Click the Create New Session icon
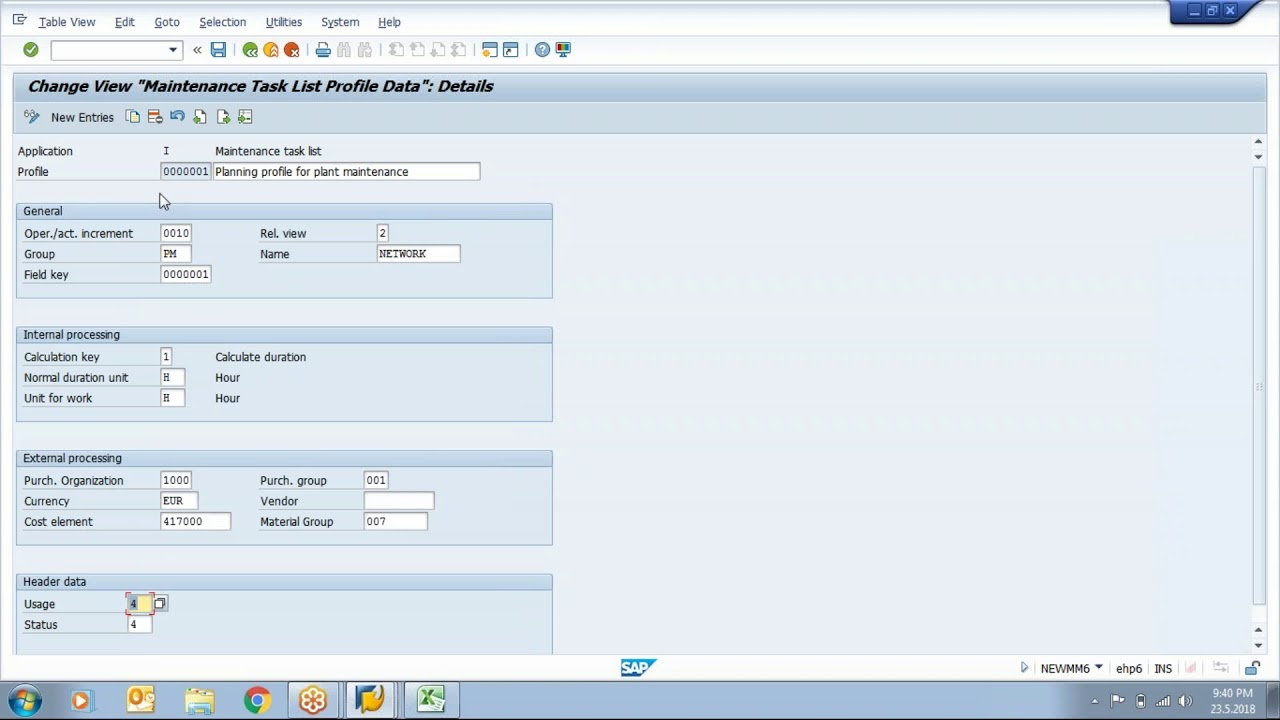Viewport: 1280px width, 720px height. [489, 49]
